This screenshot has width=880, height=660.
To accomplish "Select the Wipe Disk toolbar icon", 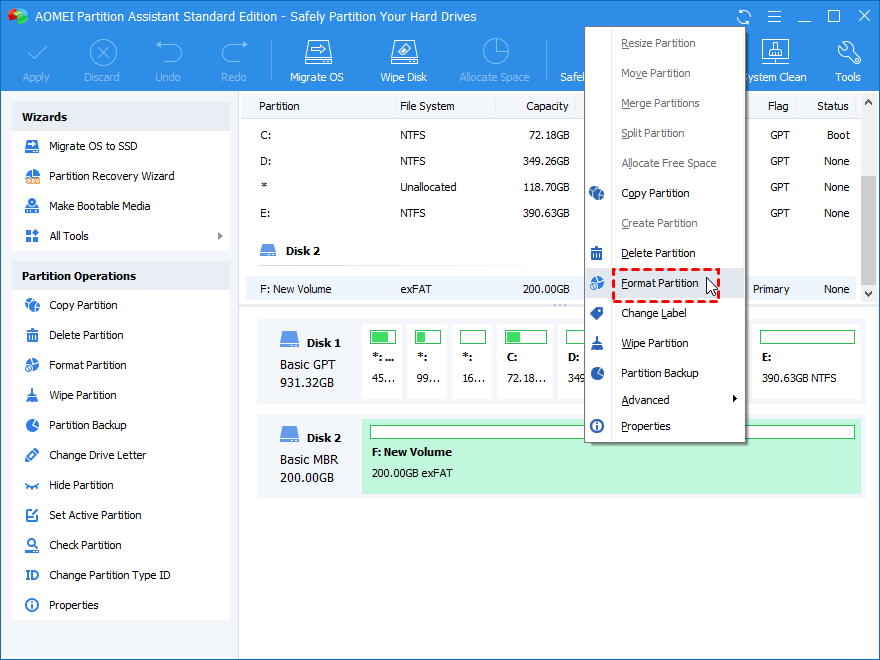I will 403,61.
